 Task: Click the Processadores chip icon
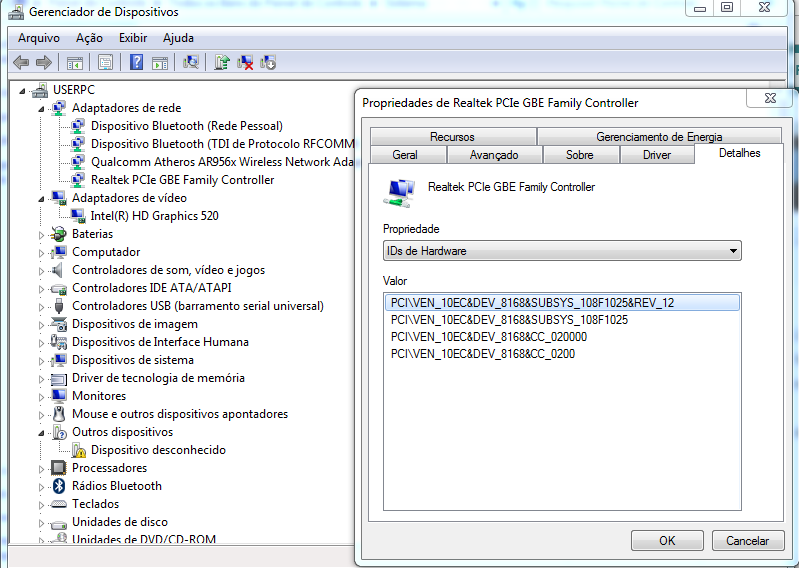(59, 468)
